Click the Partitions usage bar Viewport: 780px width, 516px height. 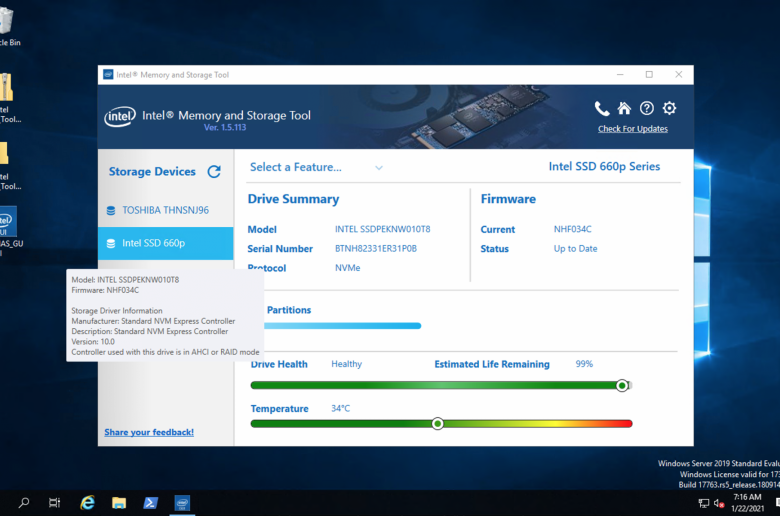pyautogui.click(x=342, y=326)
